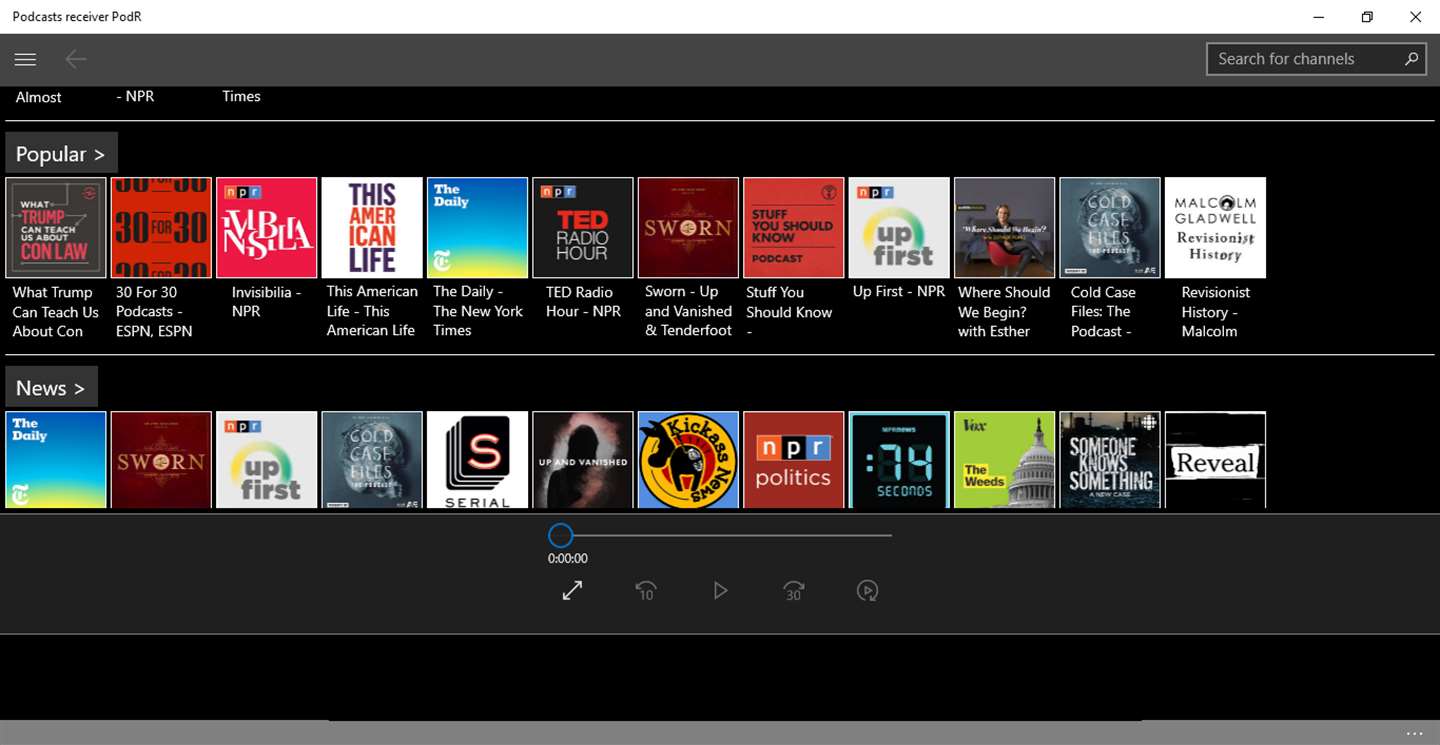
Task: Open Someone Knows Something cover
Action: 1110,460
